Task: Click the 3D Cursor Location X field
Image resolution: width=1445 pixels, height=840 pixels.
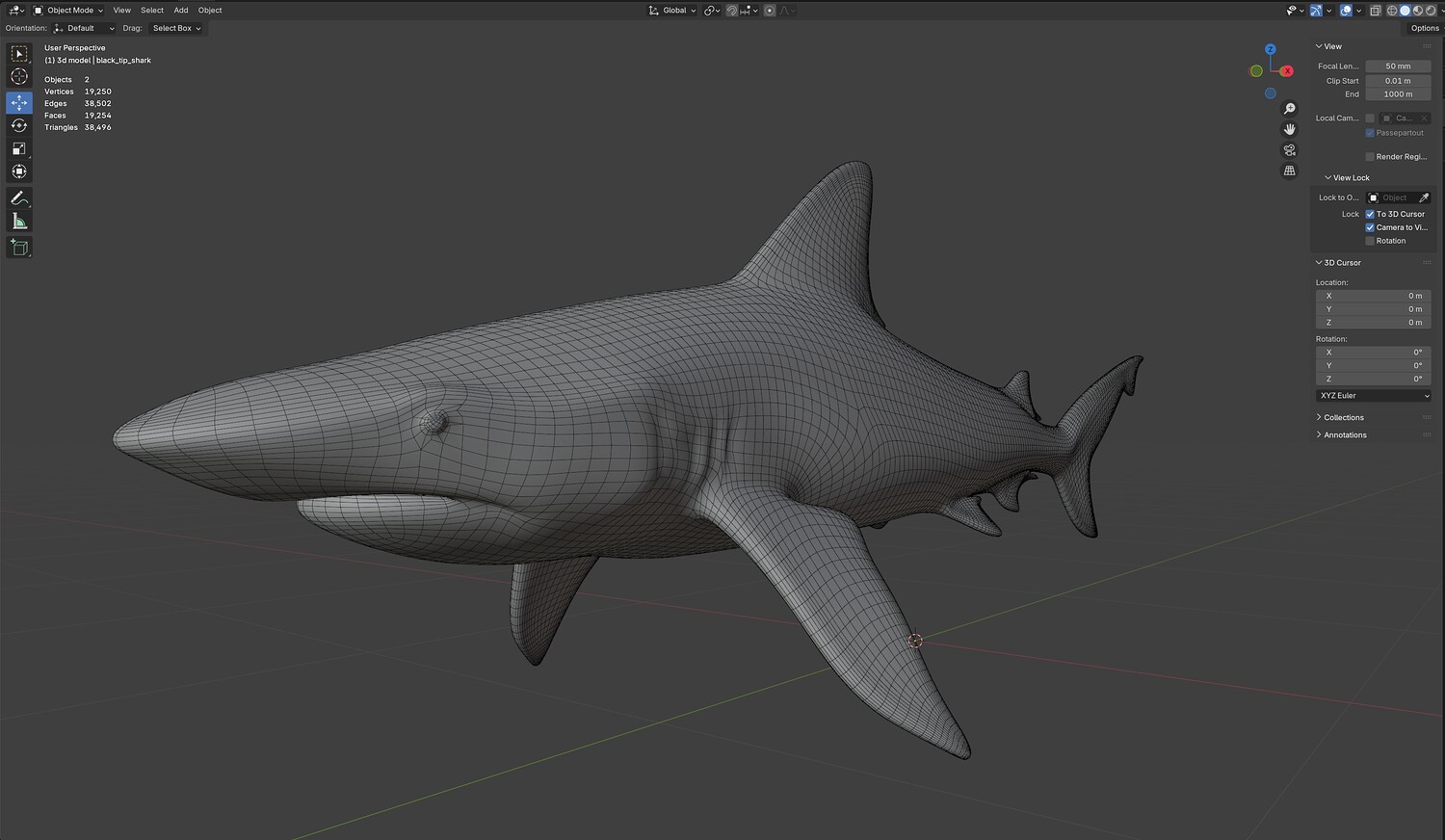Action: [1373, 296]
